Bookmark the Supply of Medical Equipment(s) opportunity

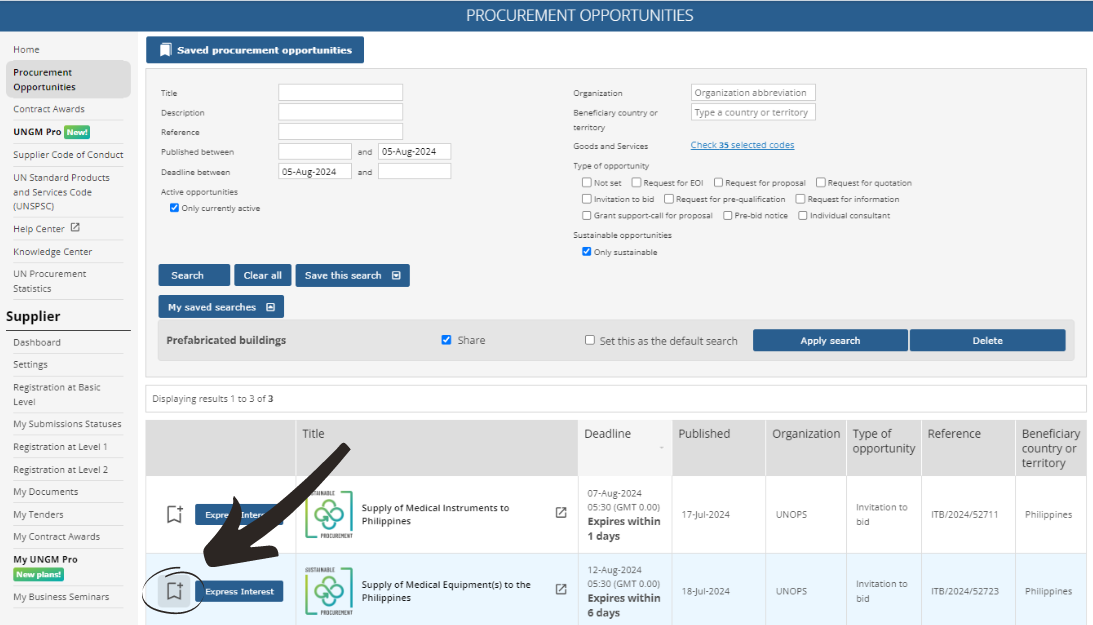174,591
